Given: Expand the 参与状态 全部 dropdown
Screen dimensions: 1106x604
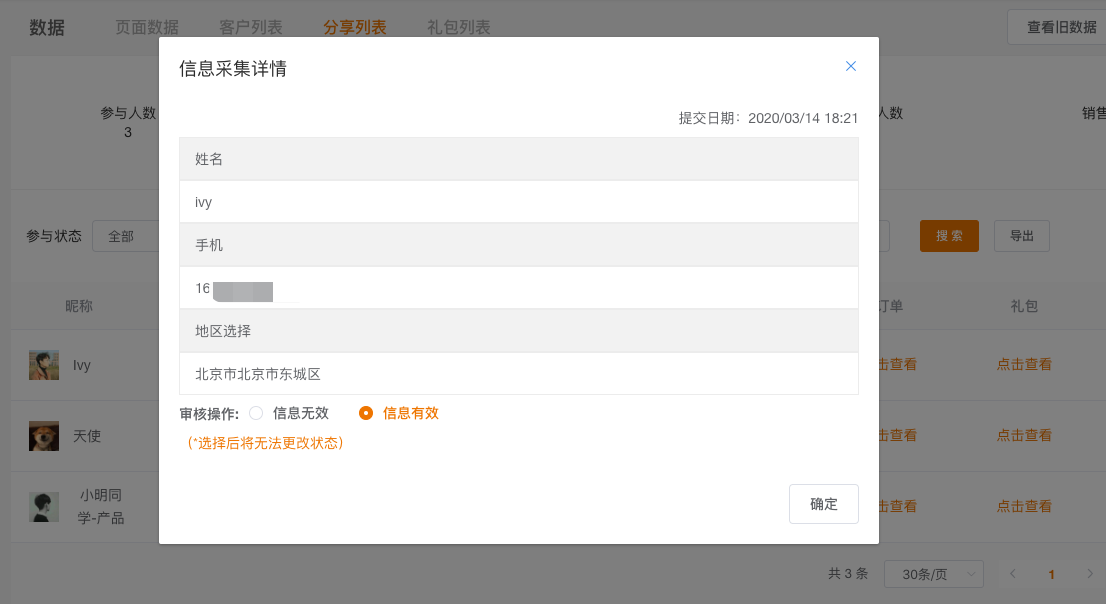Looking at the screenshot, I should click(125, 236).
